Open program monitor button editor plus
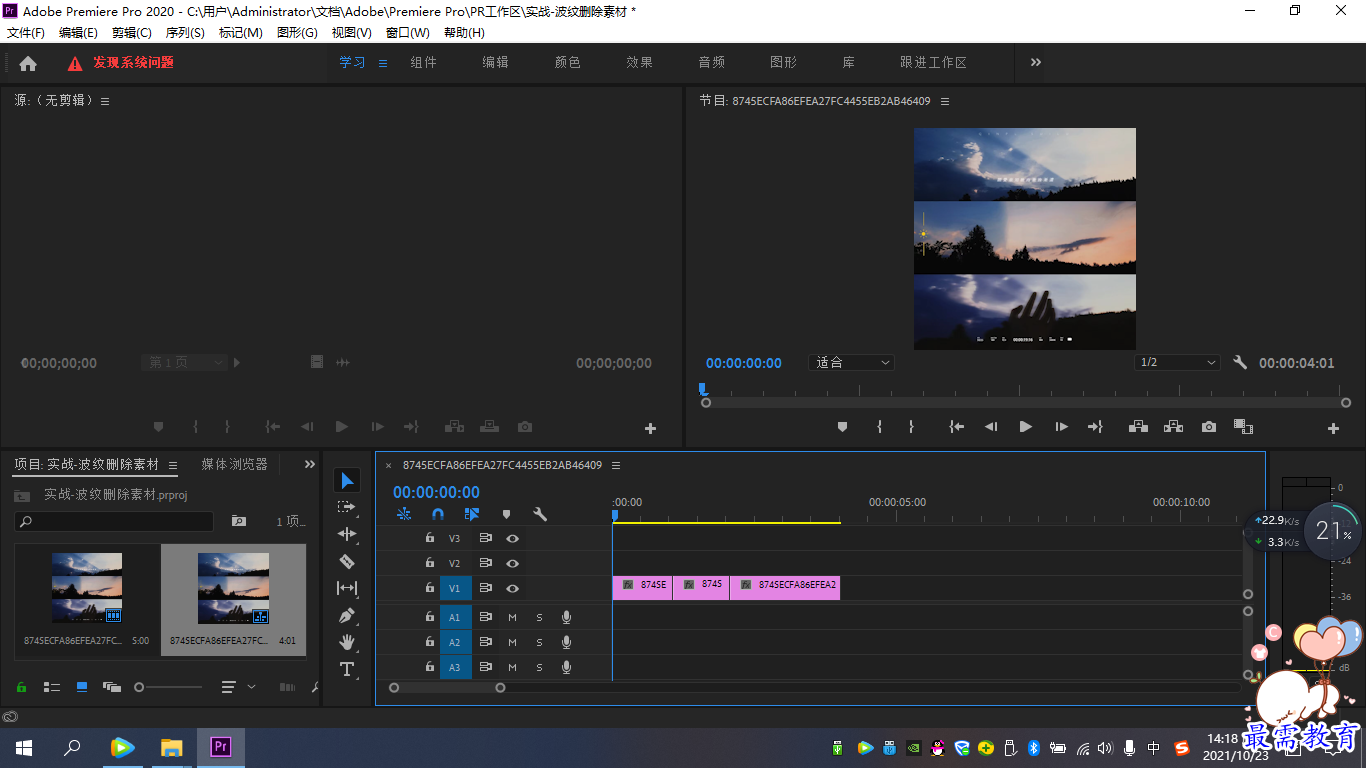 click(1333, 428)
